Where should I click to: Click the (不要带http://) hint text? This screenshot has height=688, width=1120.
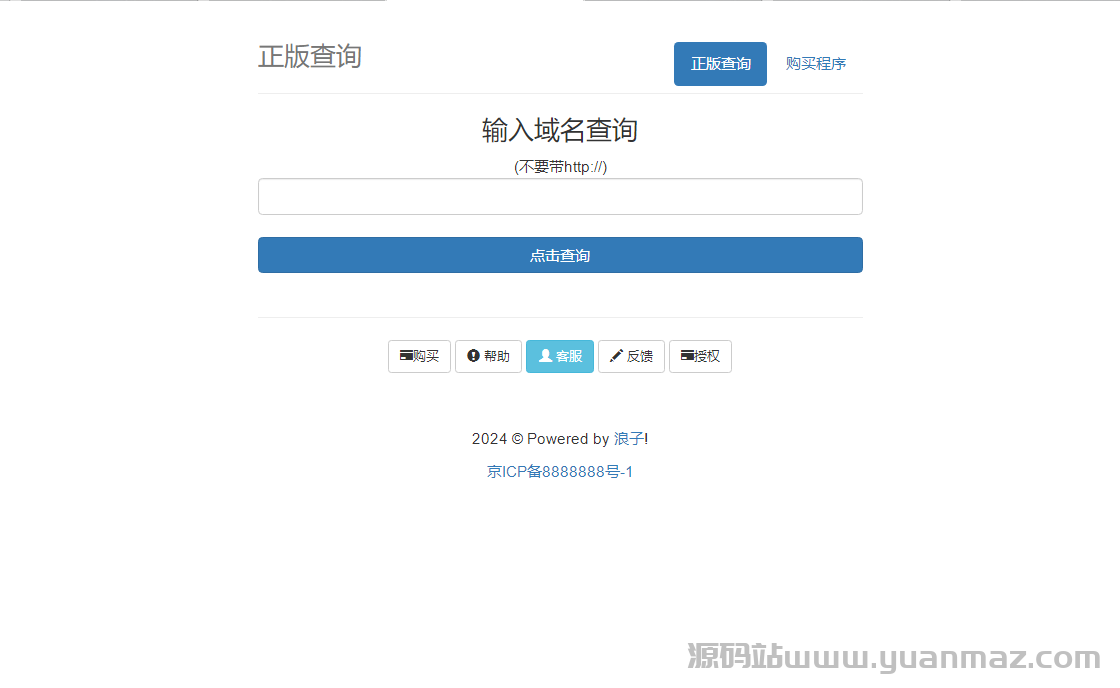pyautogui.click(x=560, y=167)
